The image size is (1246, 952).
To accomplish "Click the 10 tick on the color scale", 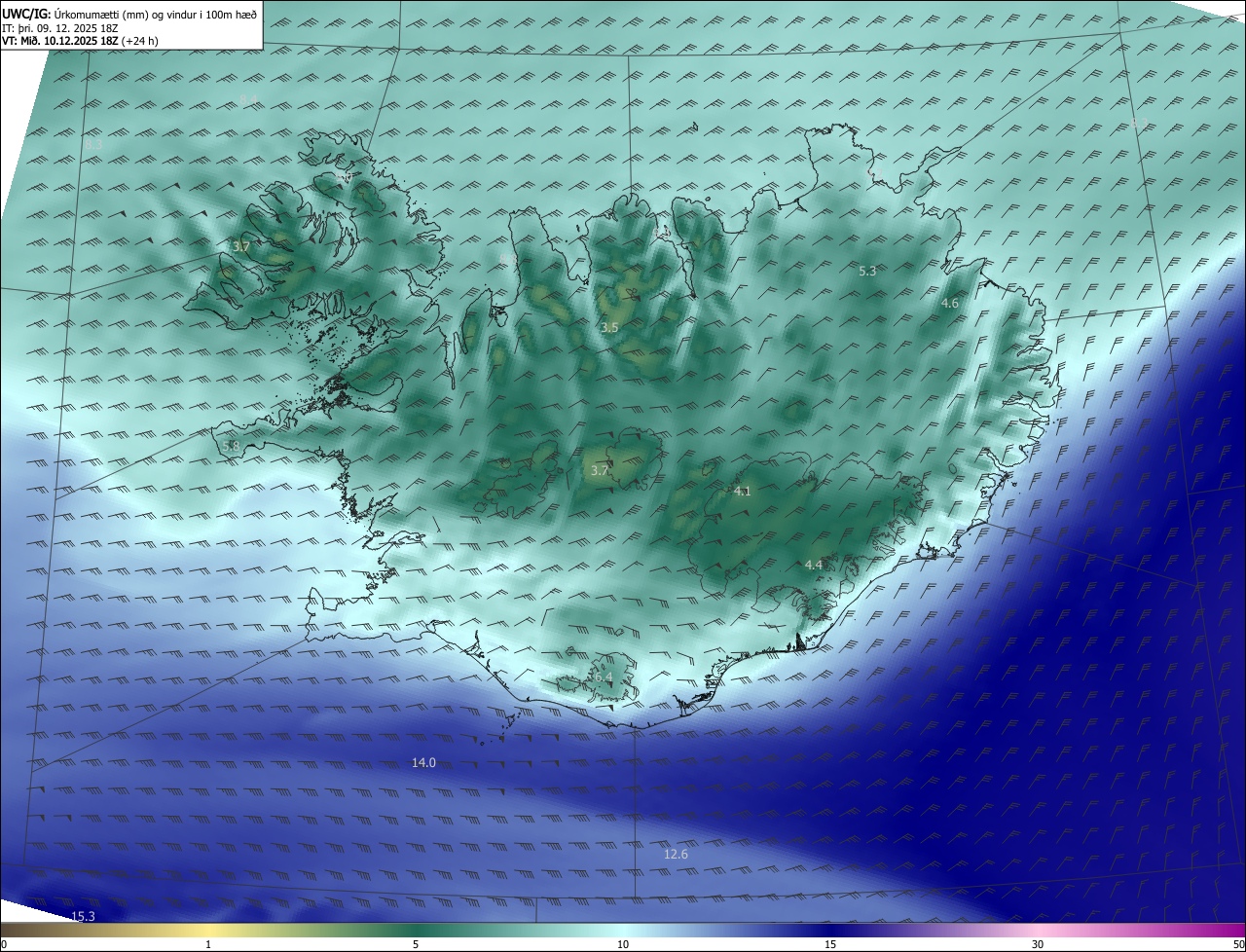I will 623,944.
